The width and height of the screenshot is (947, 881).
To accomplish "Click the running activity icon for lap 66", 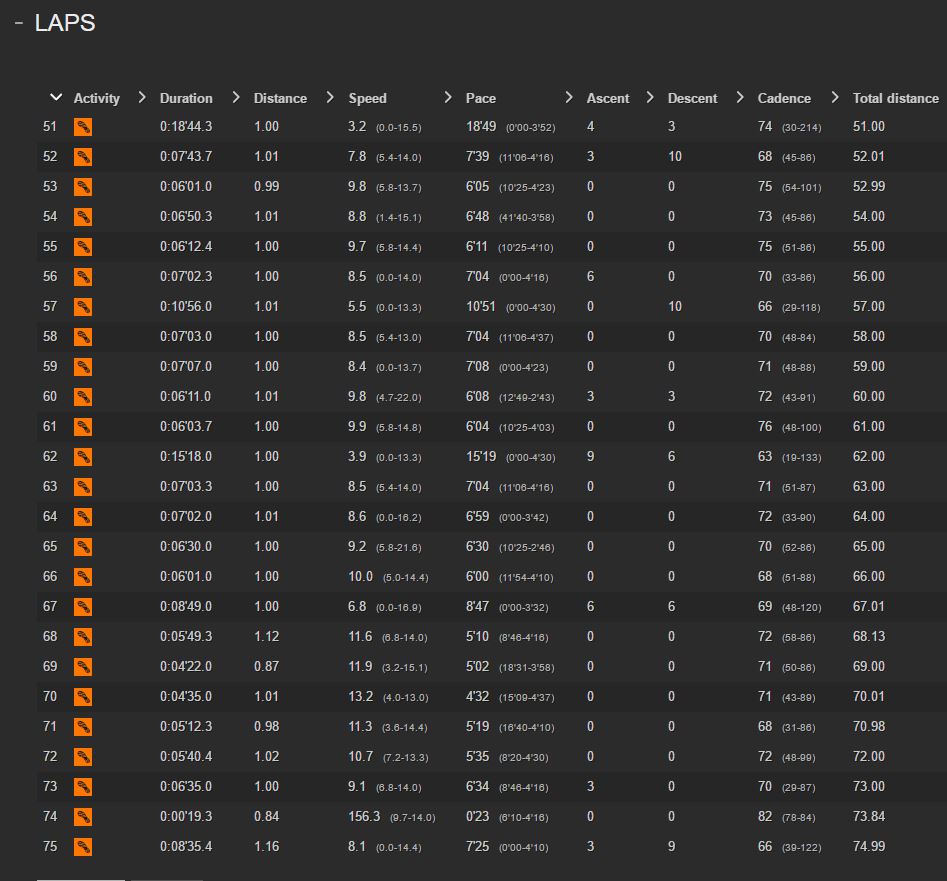I will [x=83, y=577].
